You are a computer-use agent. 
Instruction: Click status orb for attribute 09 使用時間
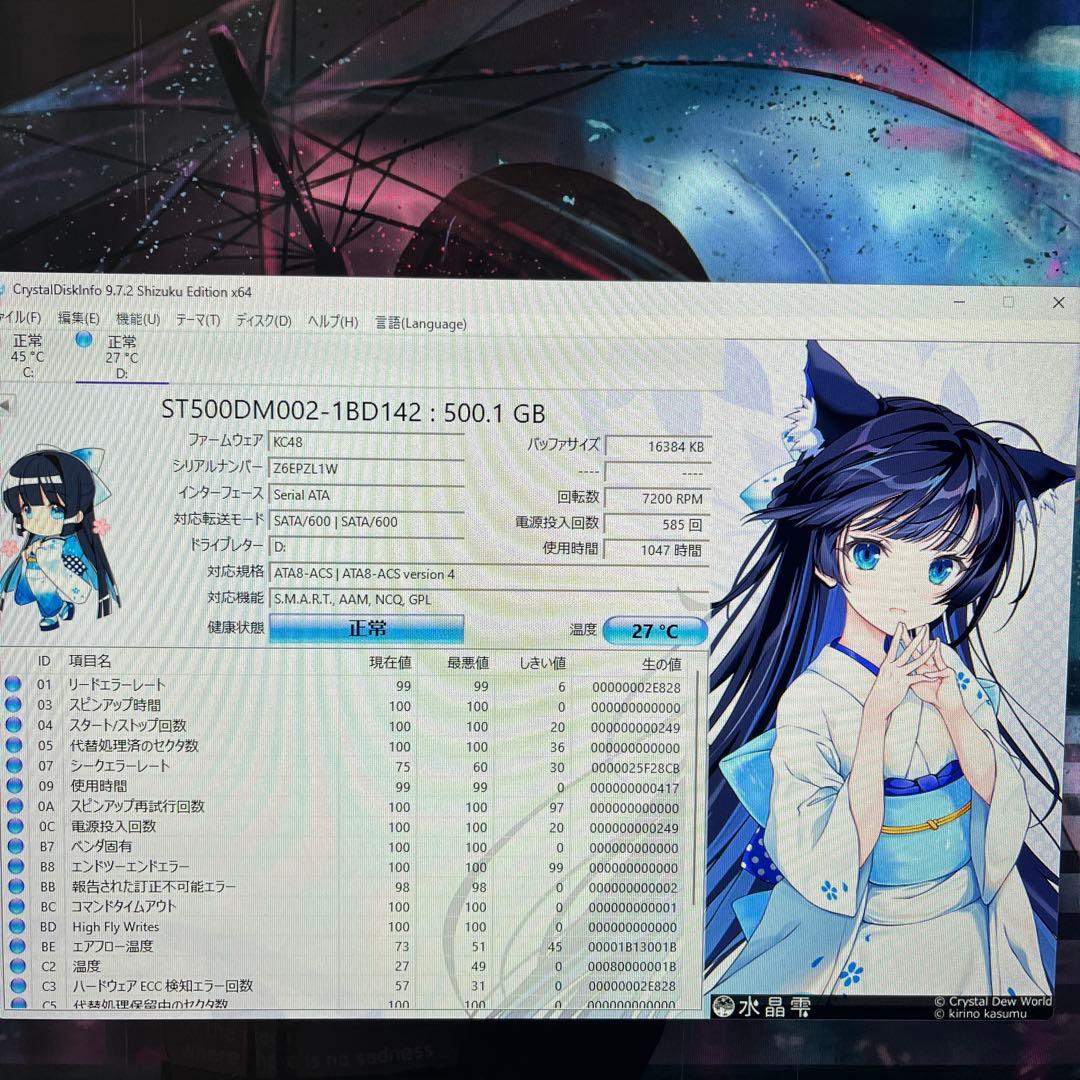click(14, 785)
